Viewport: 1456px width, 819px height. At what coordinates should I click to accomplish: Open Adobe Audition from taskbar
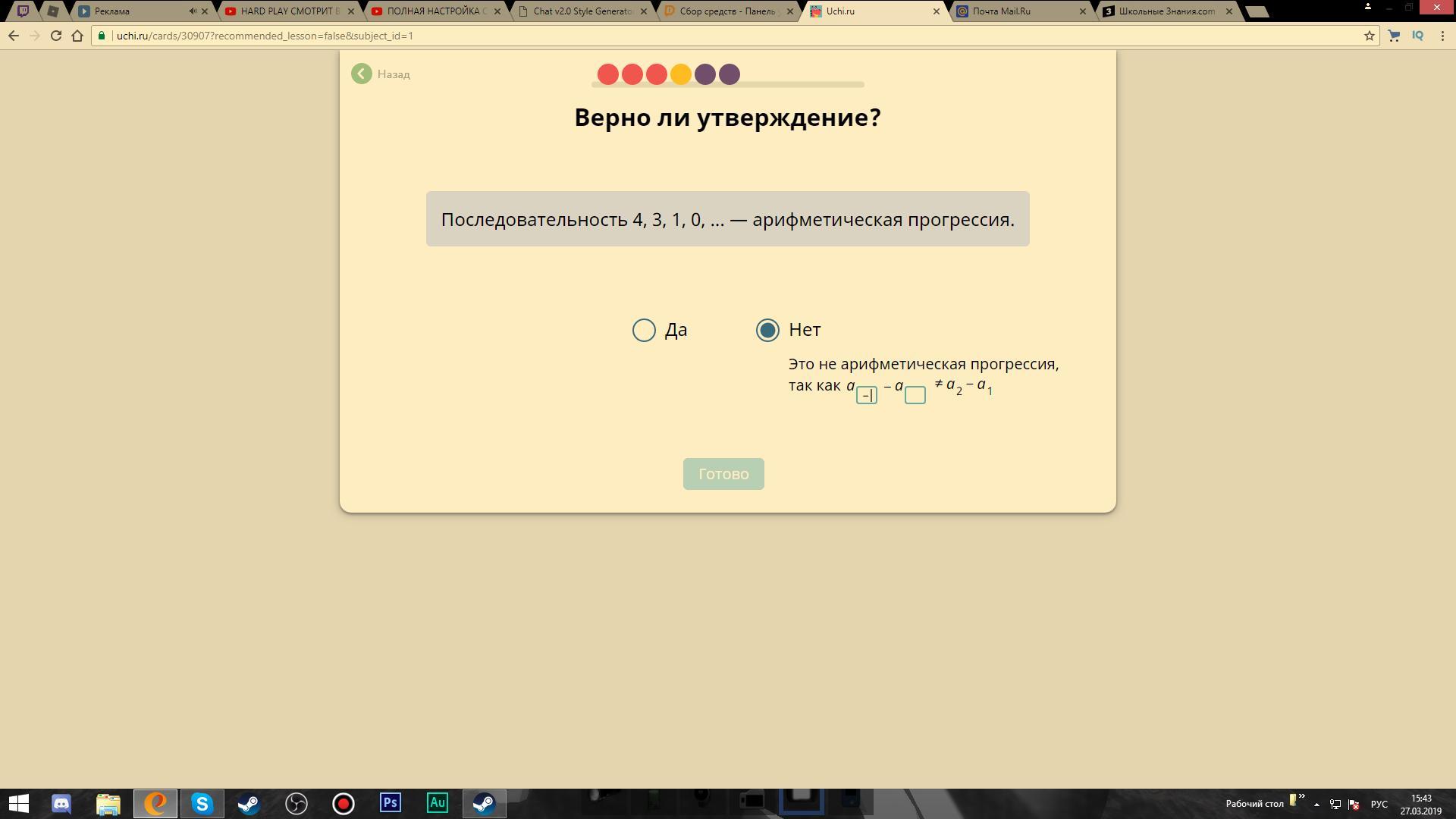pos(438,803)
